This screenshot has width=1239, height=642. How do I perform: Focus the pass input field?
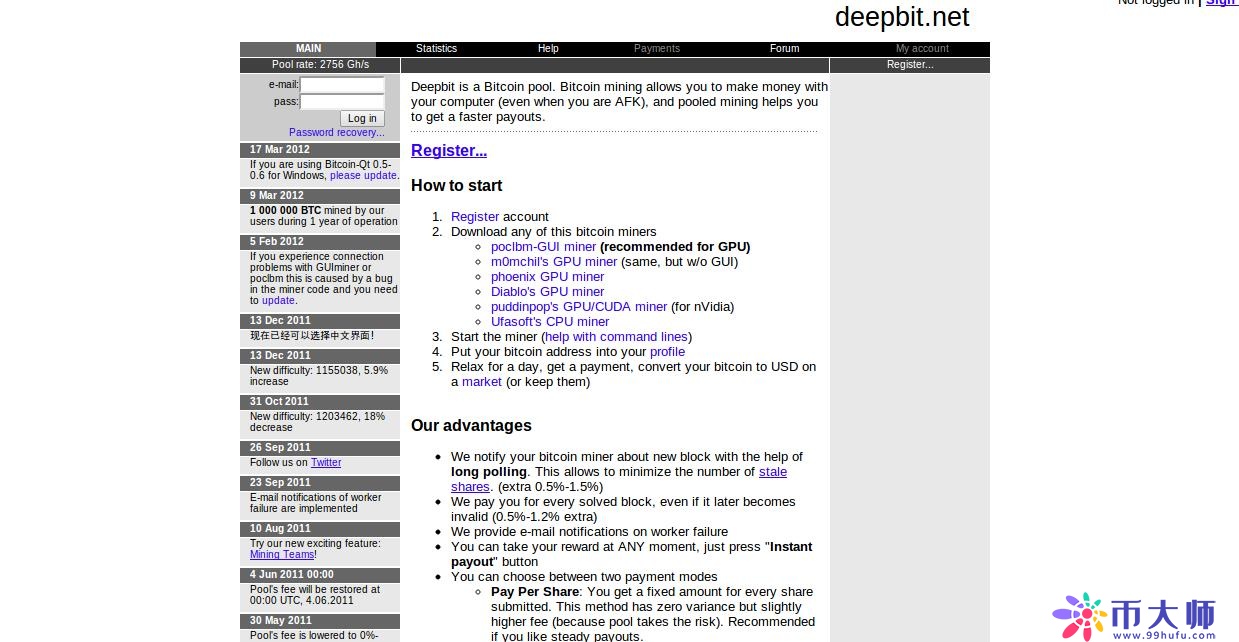(x=342, y=102)
